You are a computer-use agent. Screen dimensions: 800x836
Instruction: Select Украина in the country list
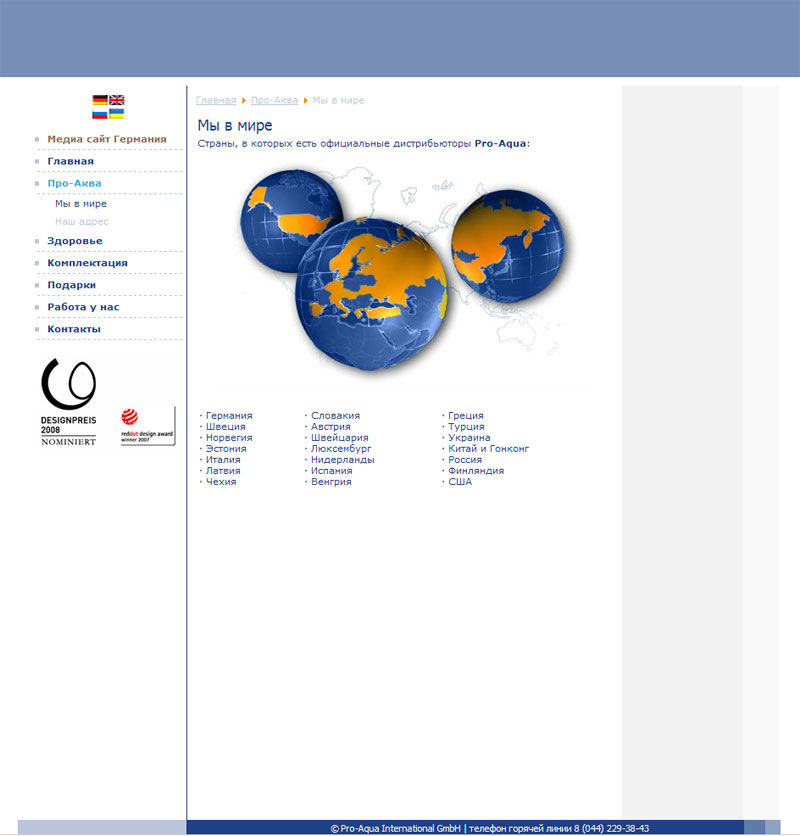(469, 438)
